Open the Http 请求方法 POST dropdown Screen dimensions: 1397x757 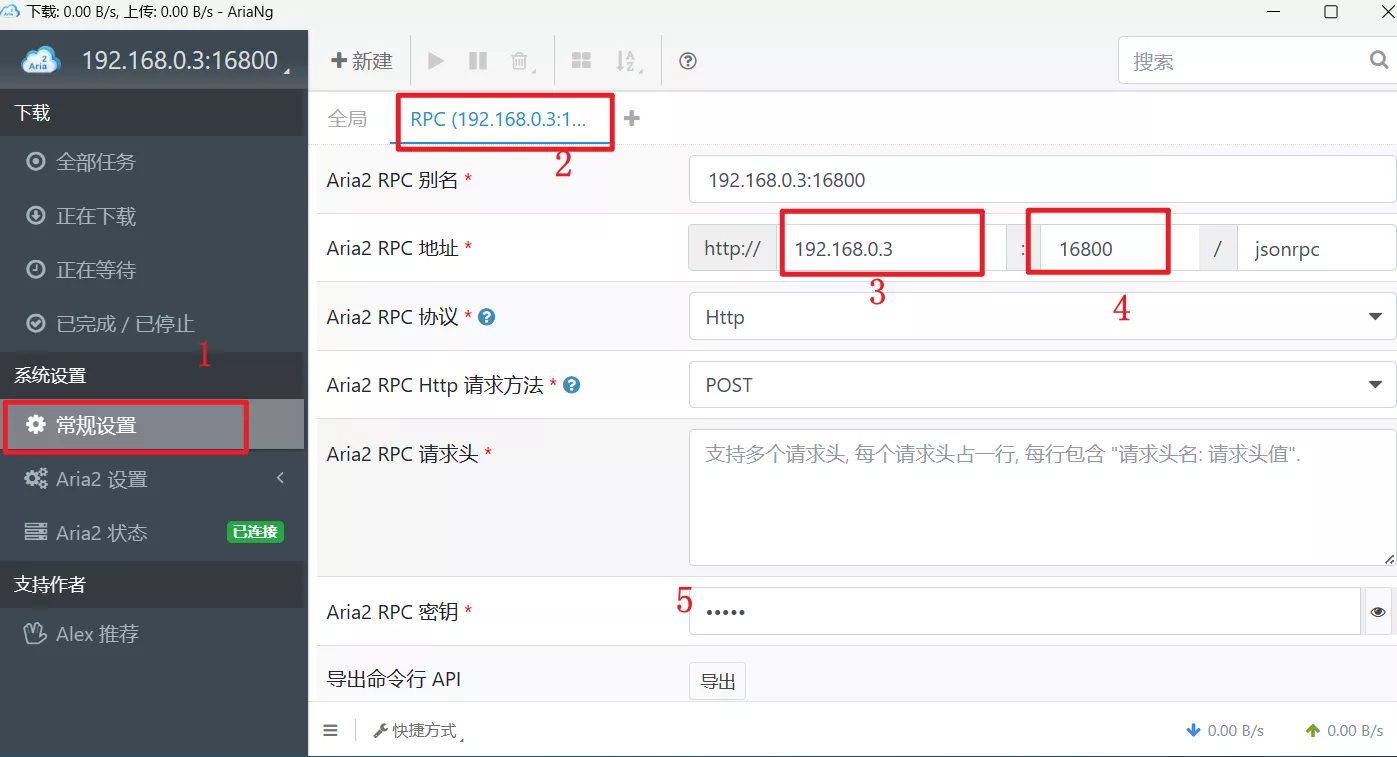coord(1042,385)
